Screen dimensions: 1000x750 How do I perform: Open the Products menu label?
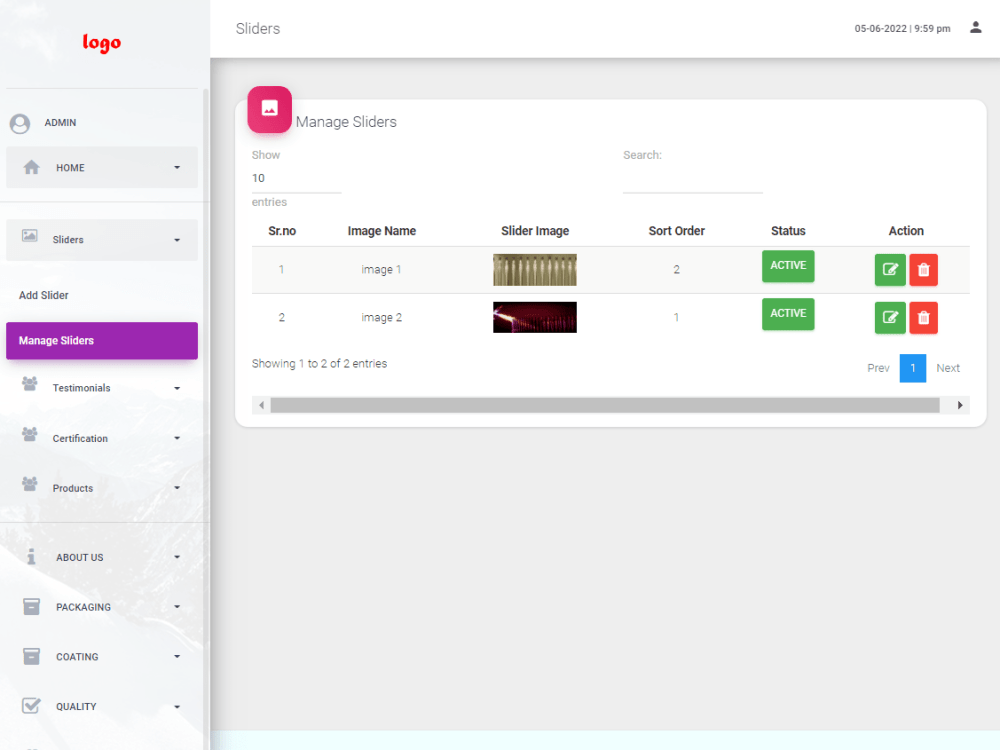point(73,488)
